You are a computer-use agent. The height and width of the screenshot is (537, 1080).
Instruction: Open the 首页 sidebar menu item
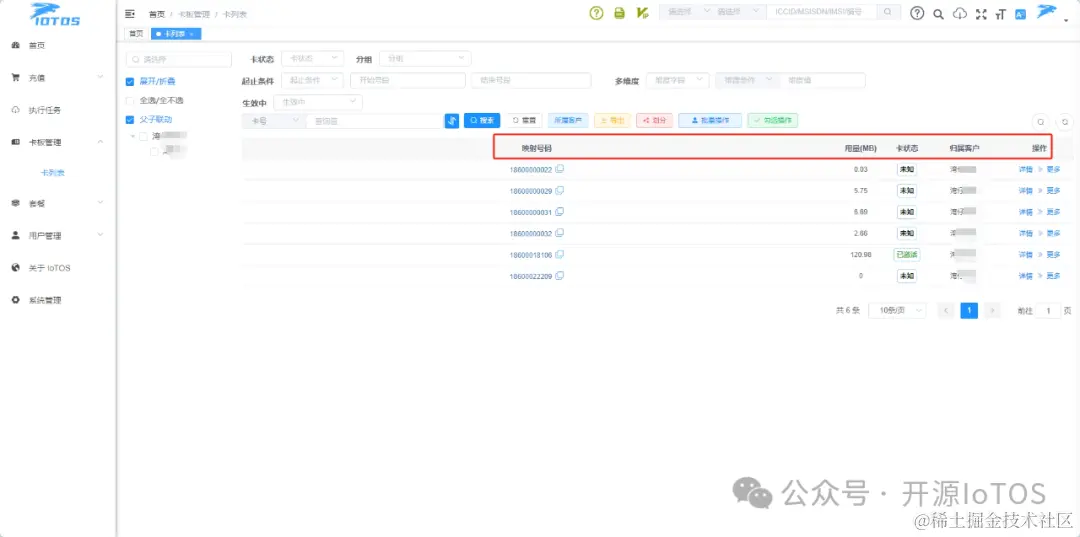[37, 45]
